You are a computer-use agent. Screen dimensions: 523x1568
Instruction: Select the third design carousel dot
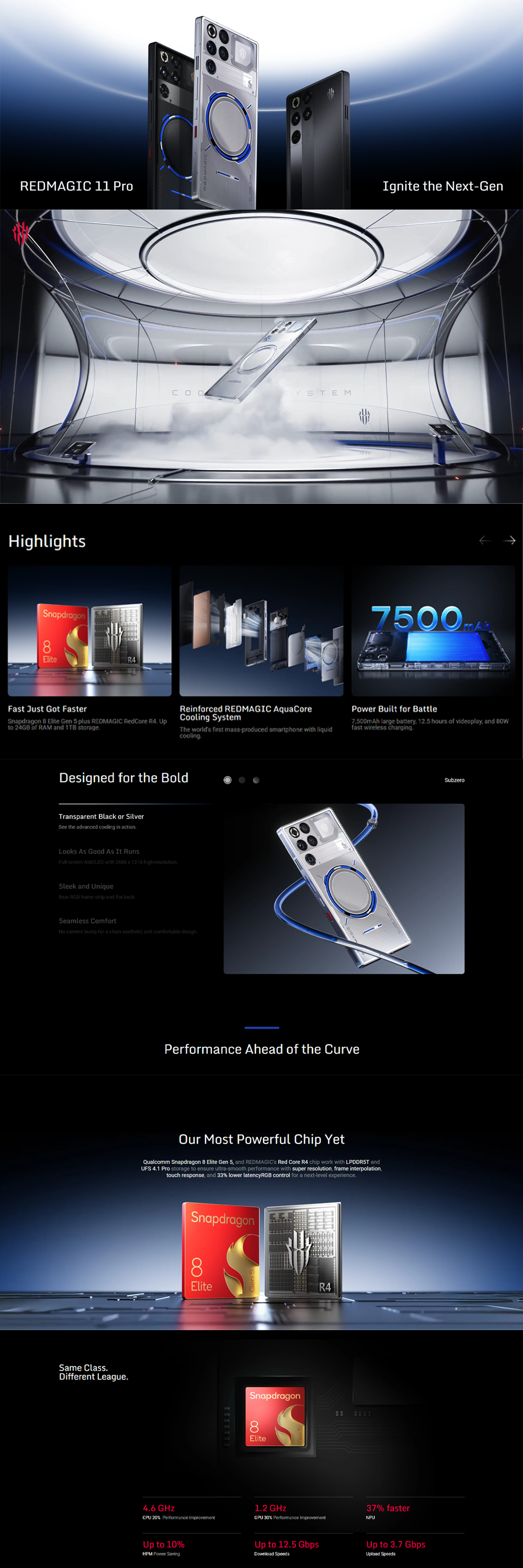click(x=256, y=780)
